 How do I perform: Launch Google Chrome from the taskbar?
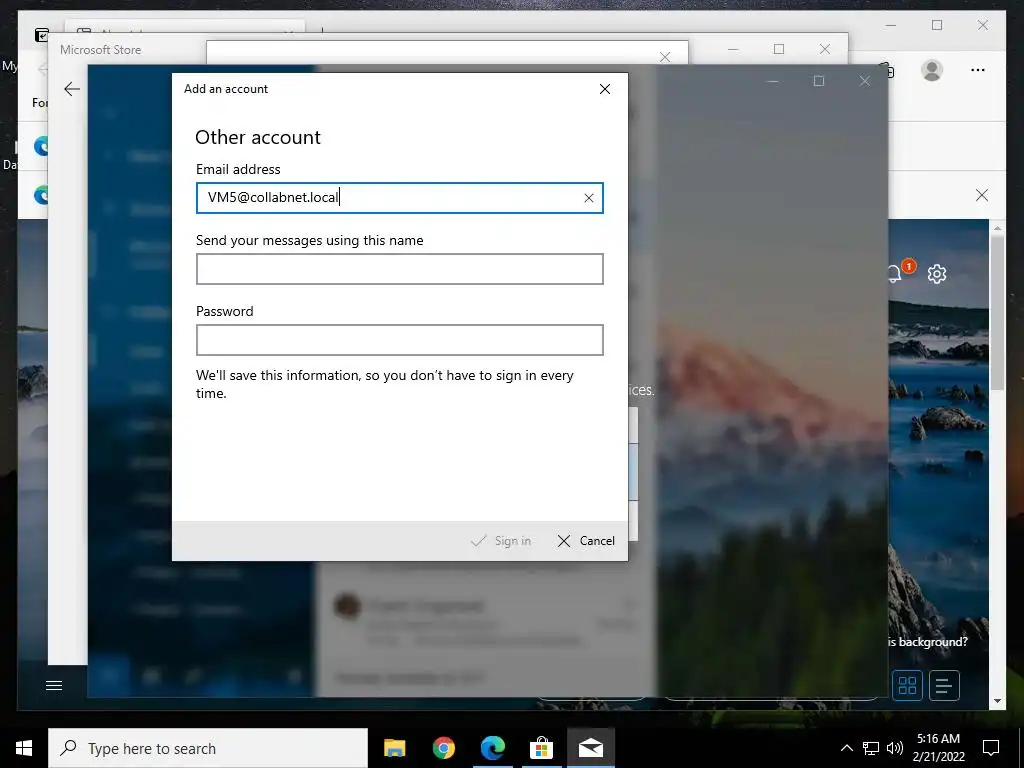click(x=443, y=748)
